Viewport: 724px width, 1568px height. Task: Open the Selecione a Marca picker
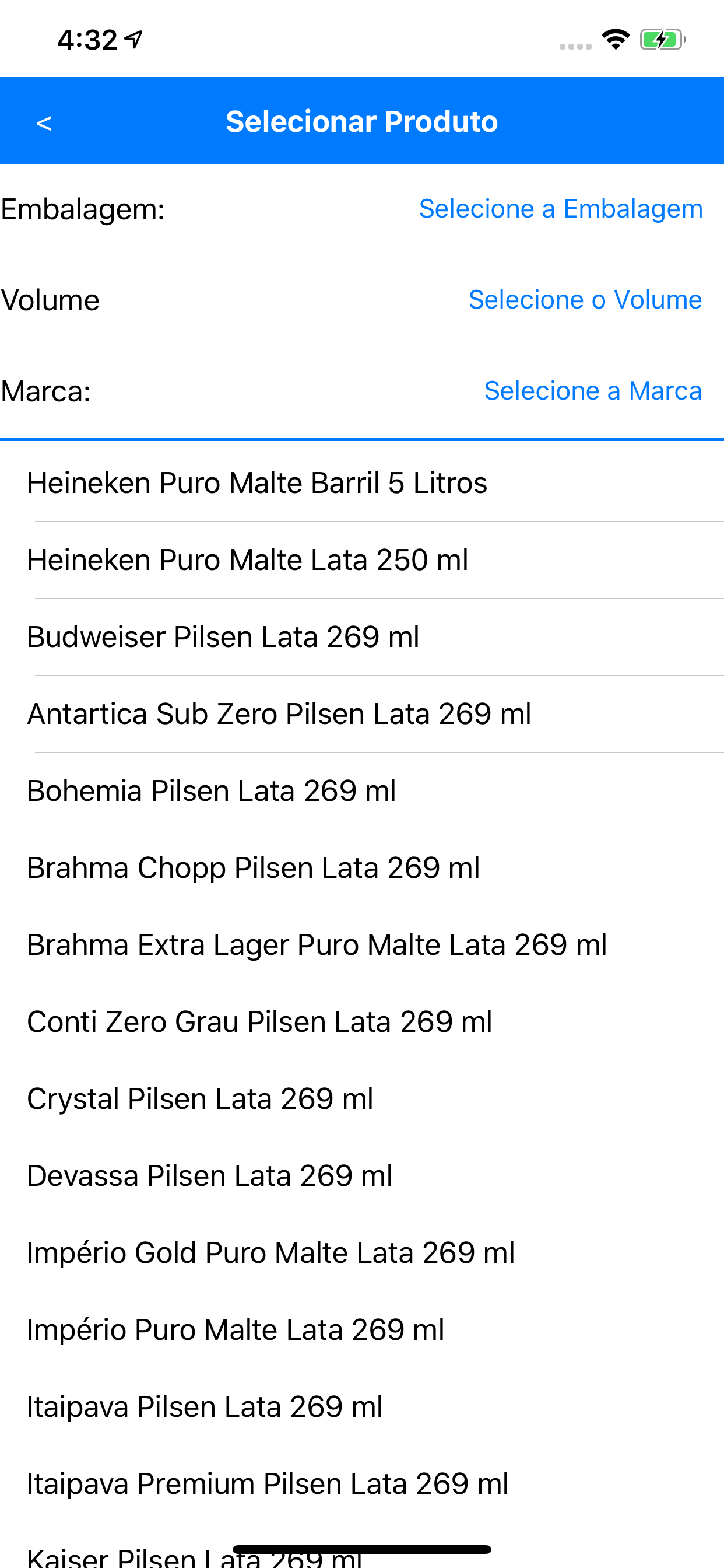(593, 391)
